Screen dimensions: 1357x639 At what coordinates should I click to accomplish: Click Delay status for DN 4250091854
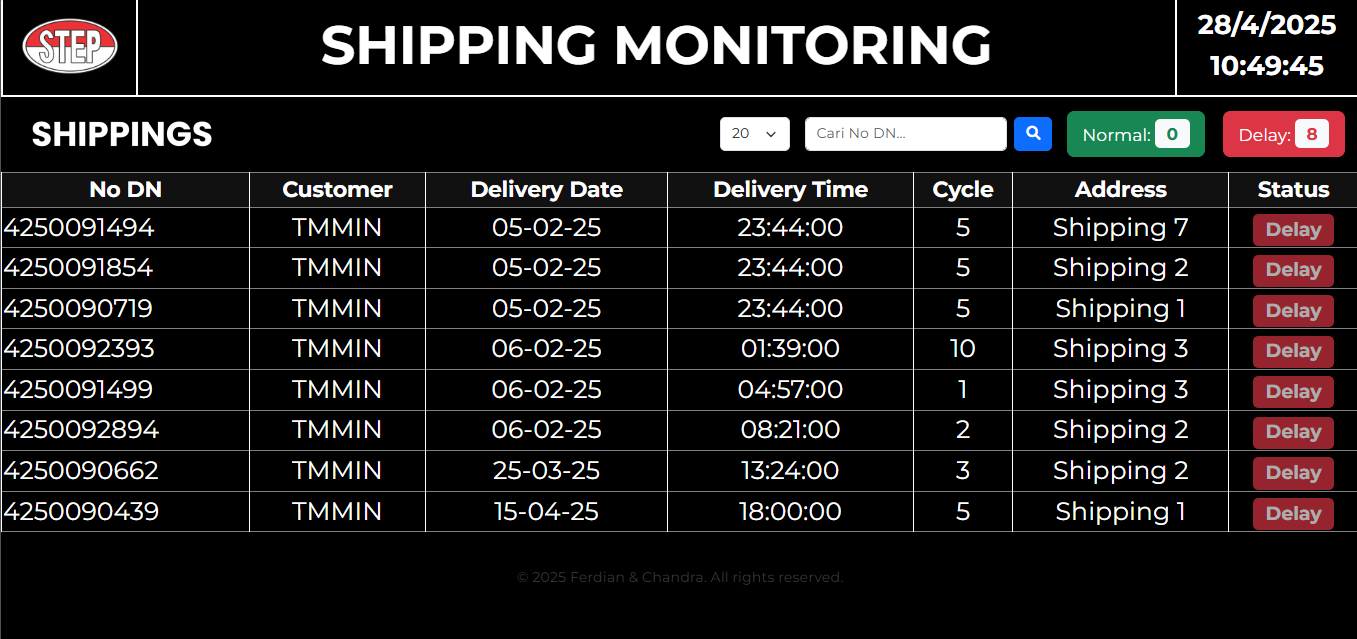(x=1293, y=270)
